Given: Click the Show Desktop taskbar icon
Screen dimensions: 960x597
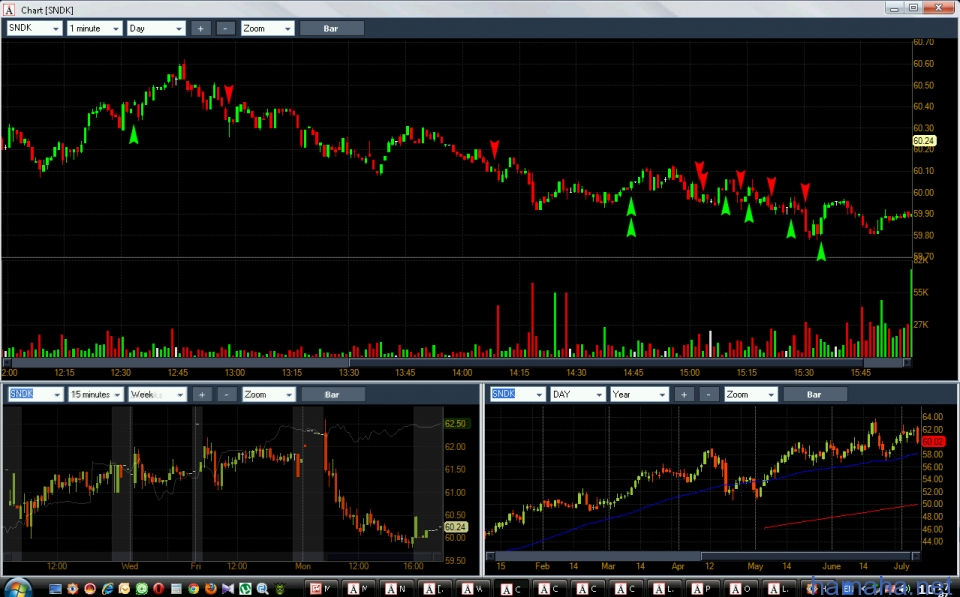Looking at the screenshot, I should coord(55,589).
